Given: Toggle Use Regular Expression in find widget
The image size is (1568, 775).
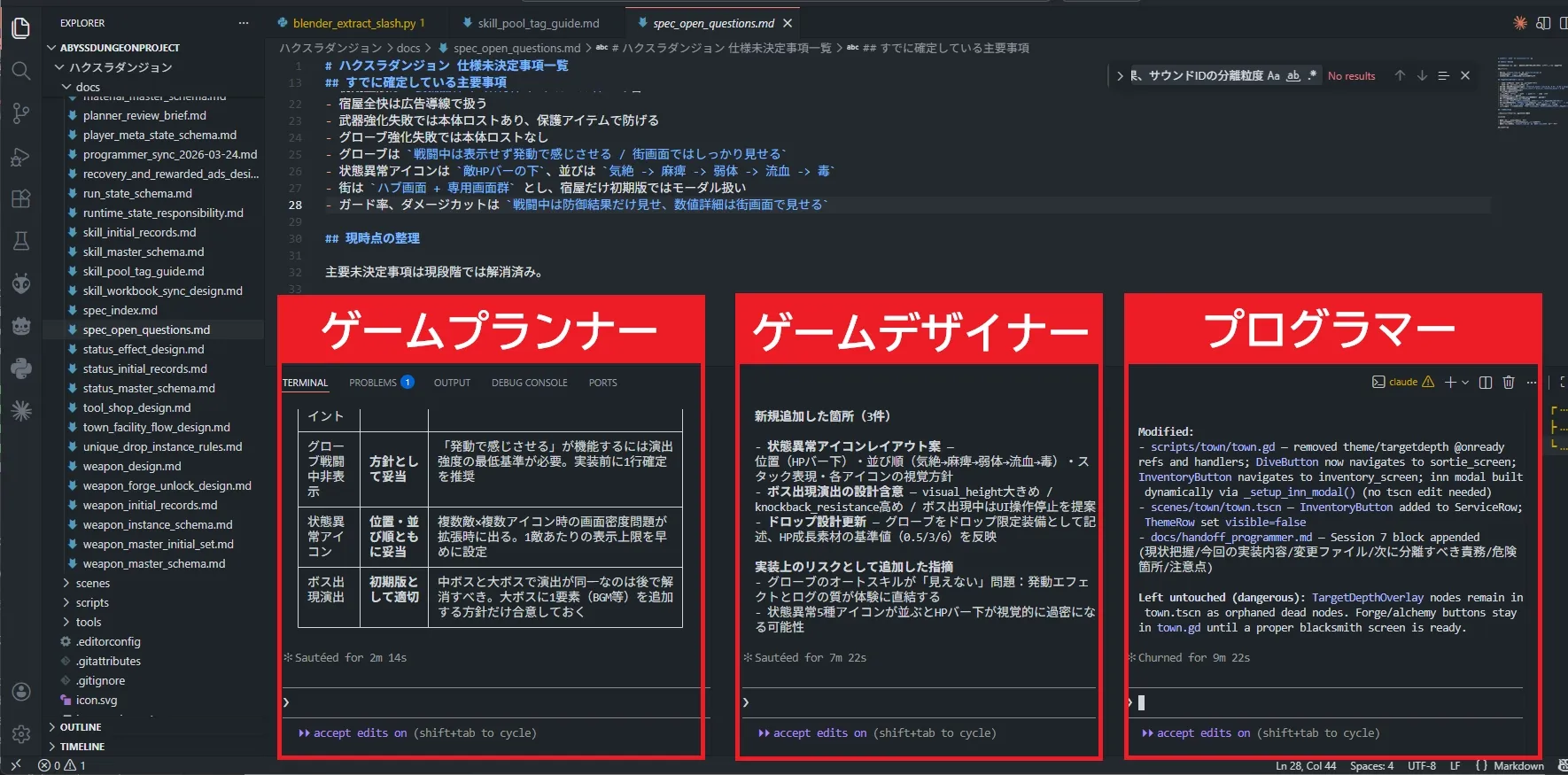Looking at the screenshot, I should 1312,75.
